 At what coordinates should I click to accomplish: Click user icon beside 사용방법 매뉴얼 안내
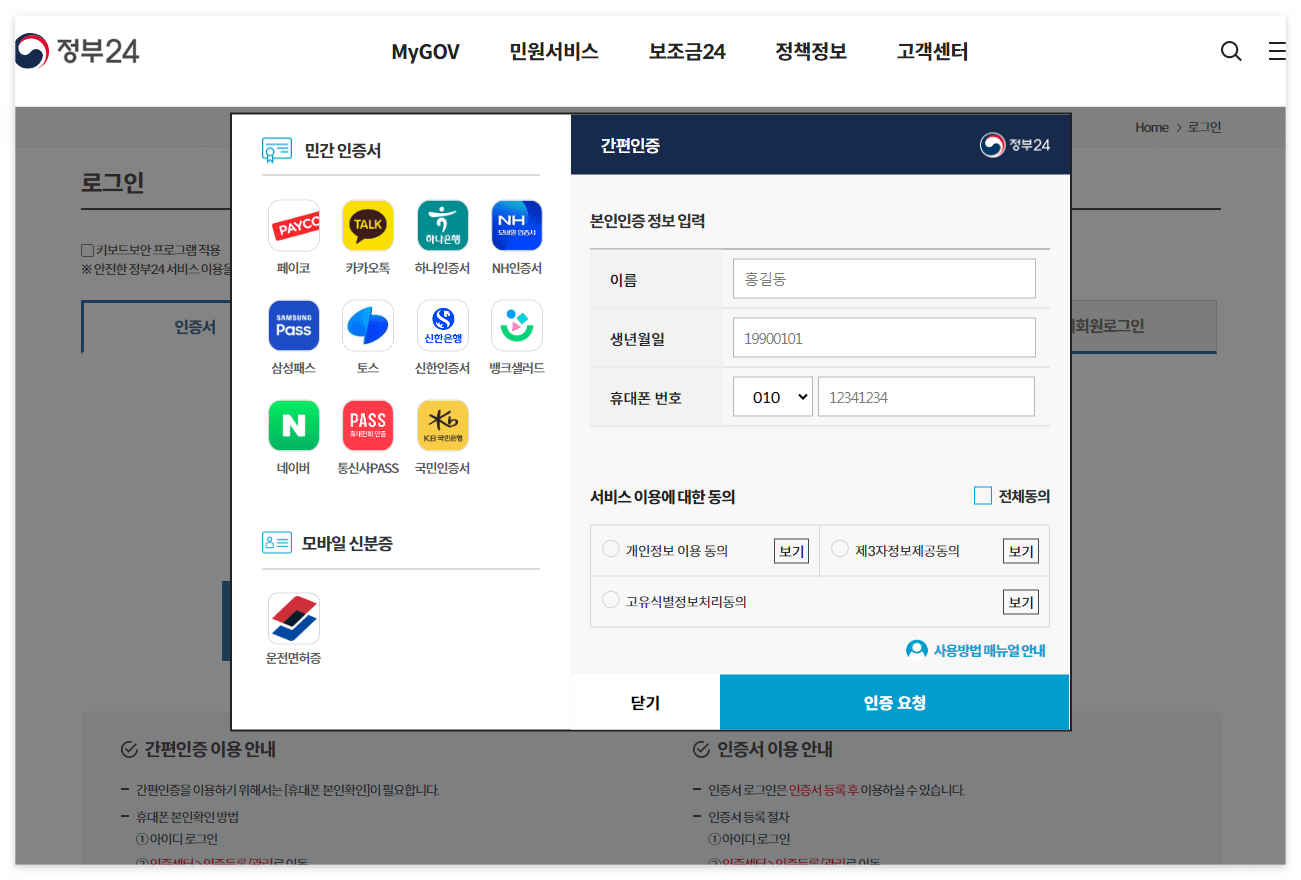pos(916,650)
